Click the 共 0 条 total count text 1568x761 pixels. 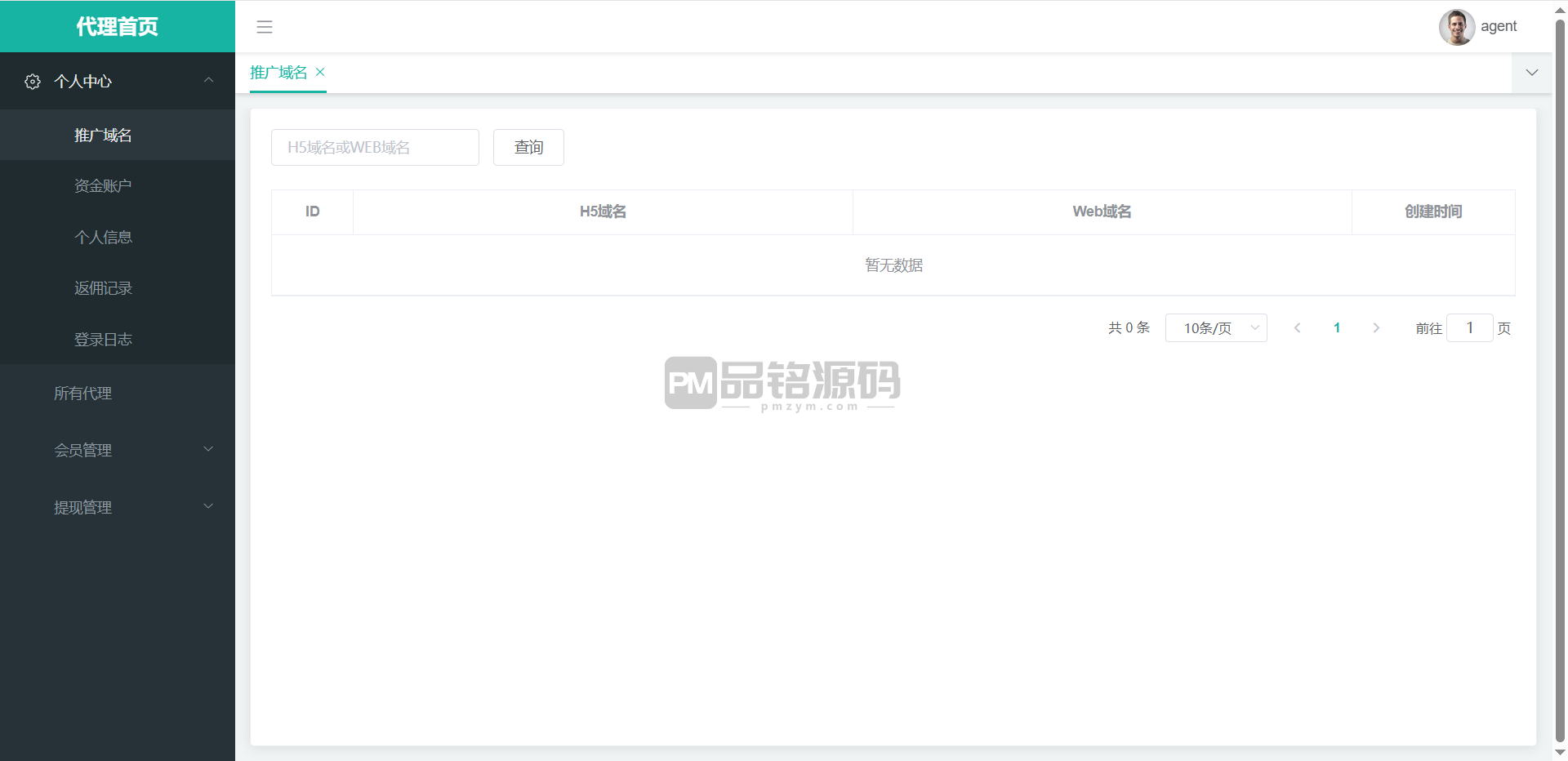pos(1129,327)
